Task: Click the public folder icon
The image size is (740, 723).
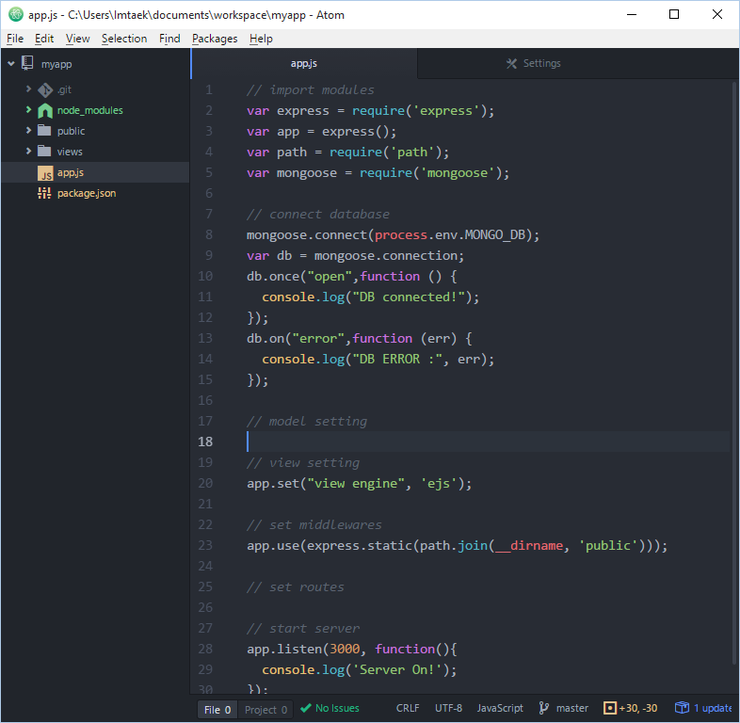Action: tap(44, 130)
